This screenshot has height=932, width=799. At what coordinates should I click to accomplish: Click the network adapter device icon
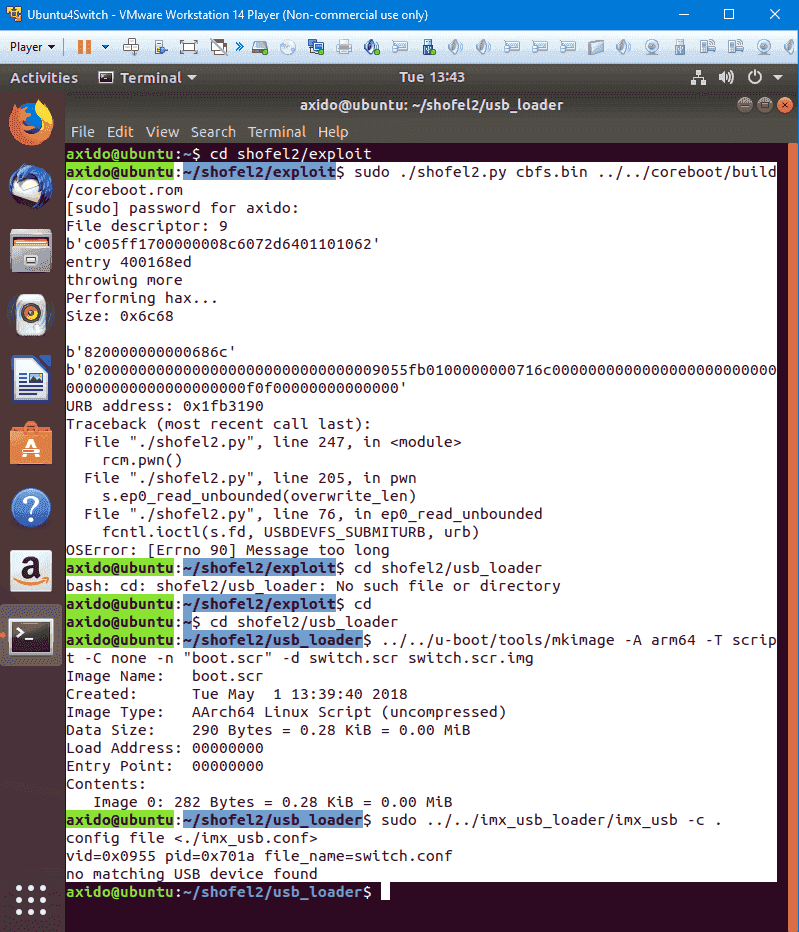tap(316, 47)
